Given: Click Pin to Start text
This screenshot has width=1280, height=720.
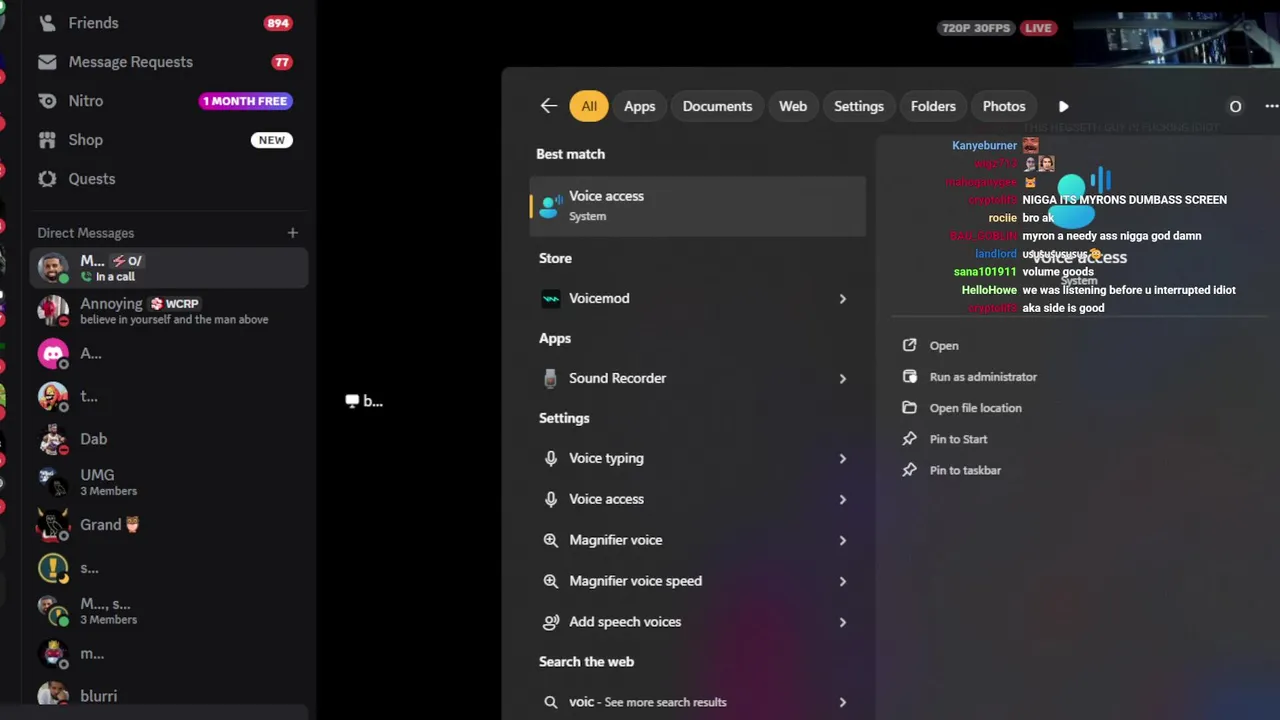Looking at the screenshot, I should [x=958, y=439].
